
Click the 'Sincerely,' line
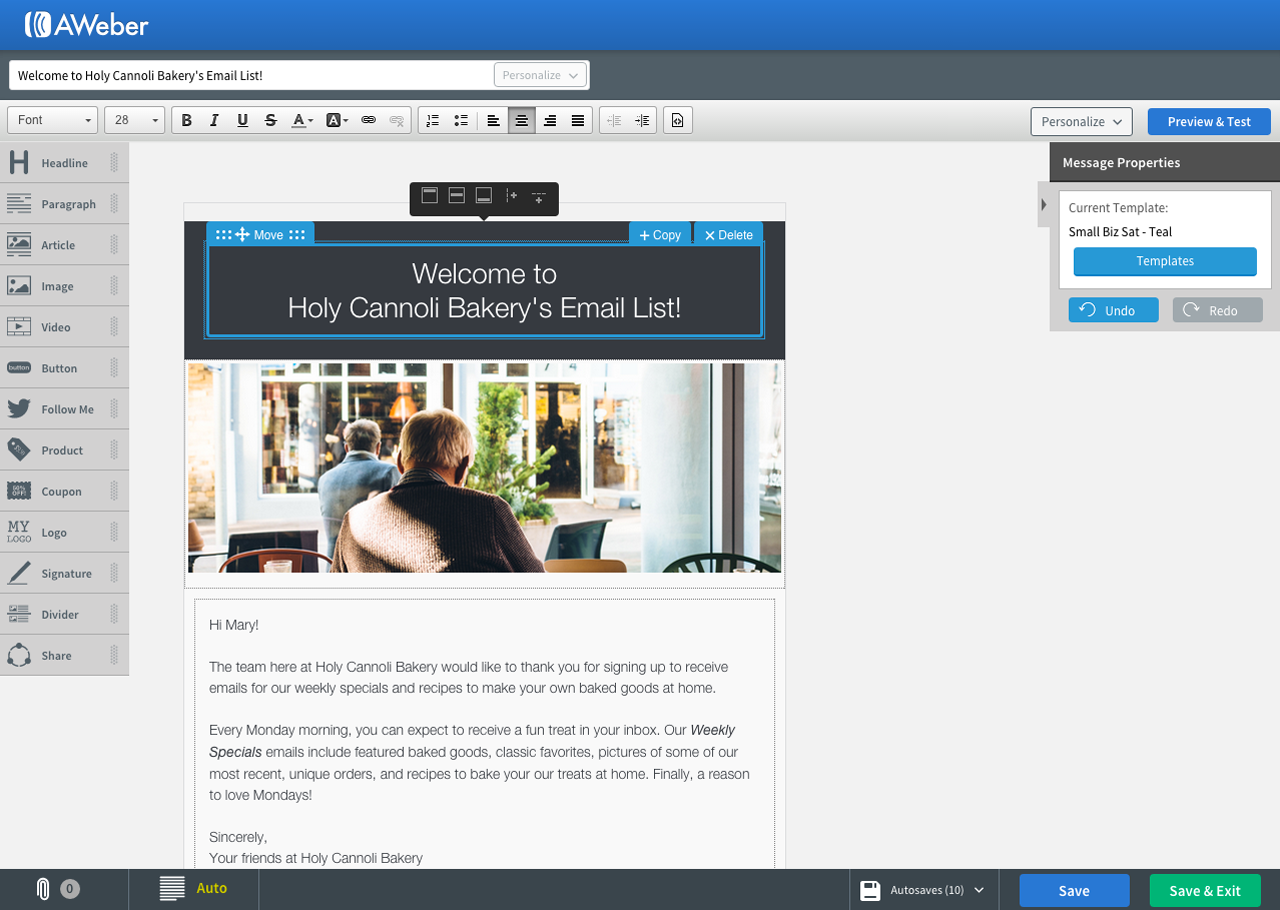pos(238,837)
